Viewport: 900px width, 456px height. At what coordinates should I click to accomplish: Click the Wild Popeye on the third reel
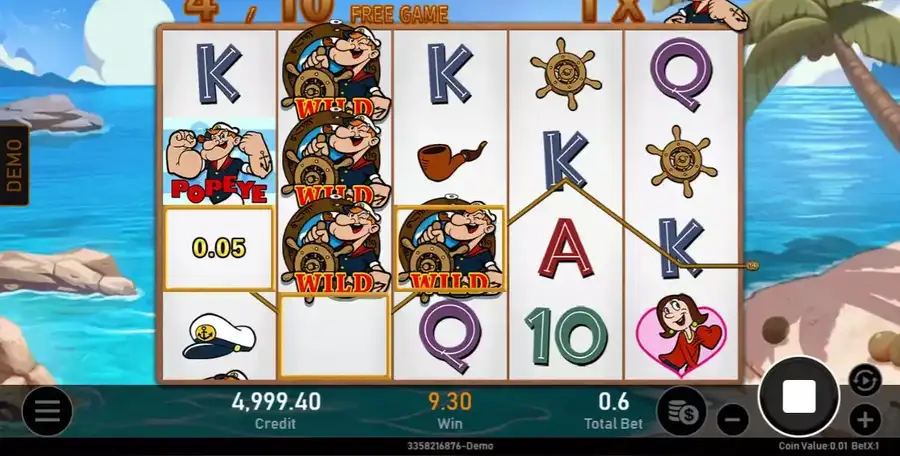pyautogui.click(x=451, y=248)
